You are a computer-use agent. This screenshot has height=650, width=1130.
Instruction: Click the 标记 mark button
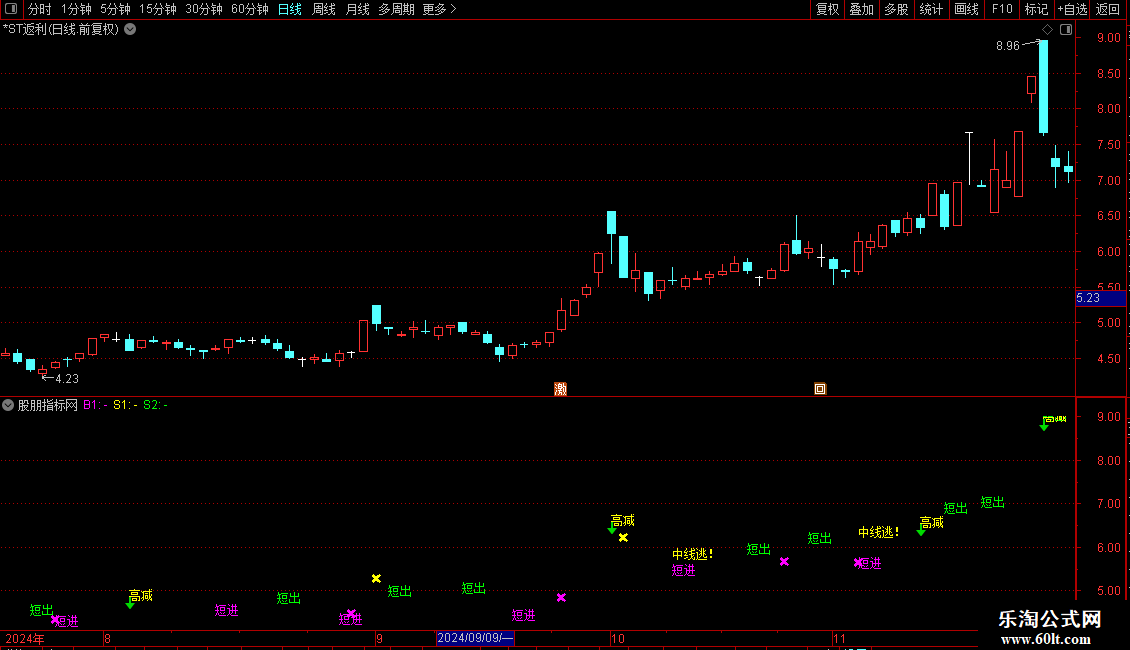(x=1036, y=9)
